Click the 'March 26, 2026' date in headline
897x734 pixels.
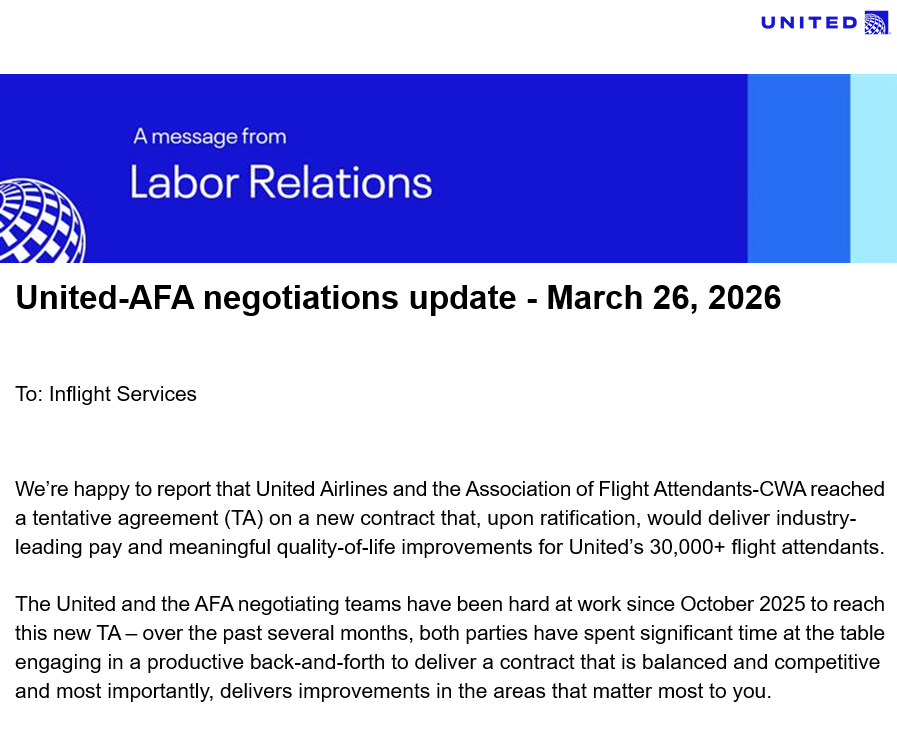coord(663,297)
